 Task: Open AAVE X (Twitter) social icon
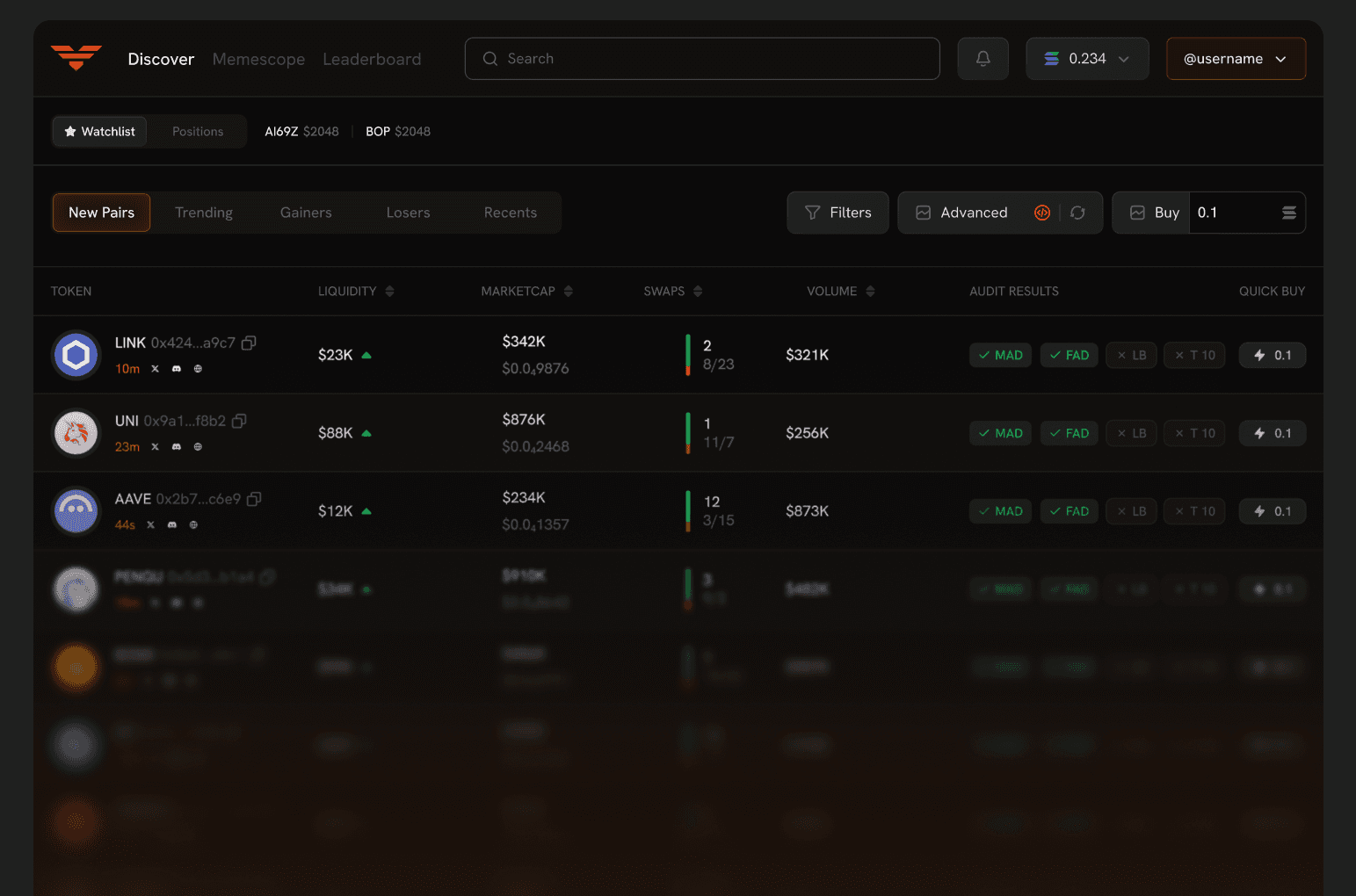tap(151, 525)
